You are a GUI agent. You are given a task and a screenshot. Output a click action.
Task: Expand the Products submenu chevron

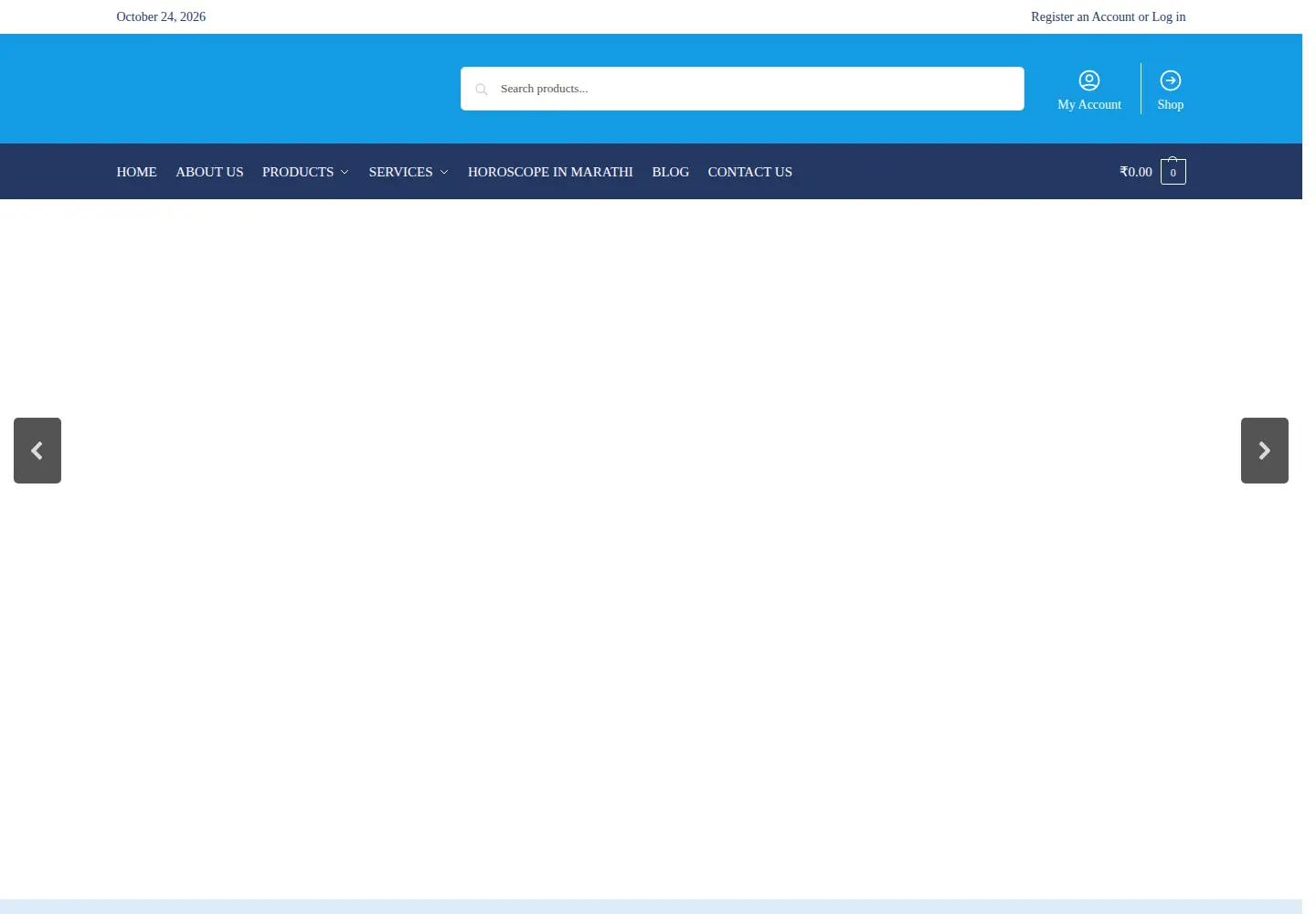click(345, 172)
